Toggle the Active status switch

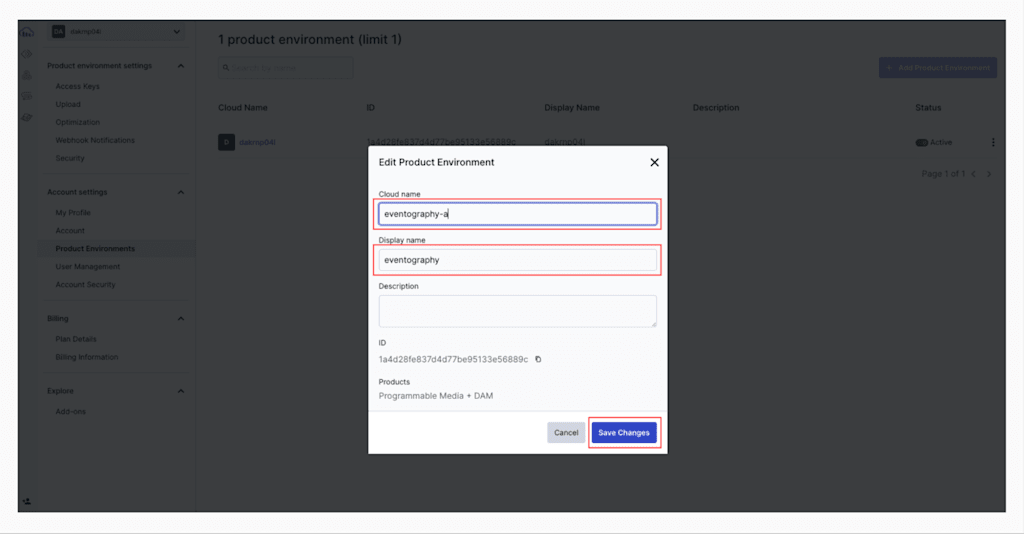tap(921, 142)
